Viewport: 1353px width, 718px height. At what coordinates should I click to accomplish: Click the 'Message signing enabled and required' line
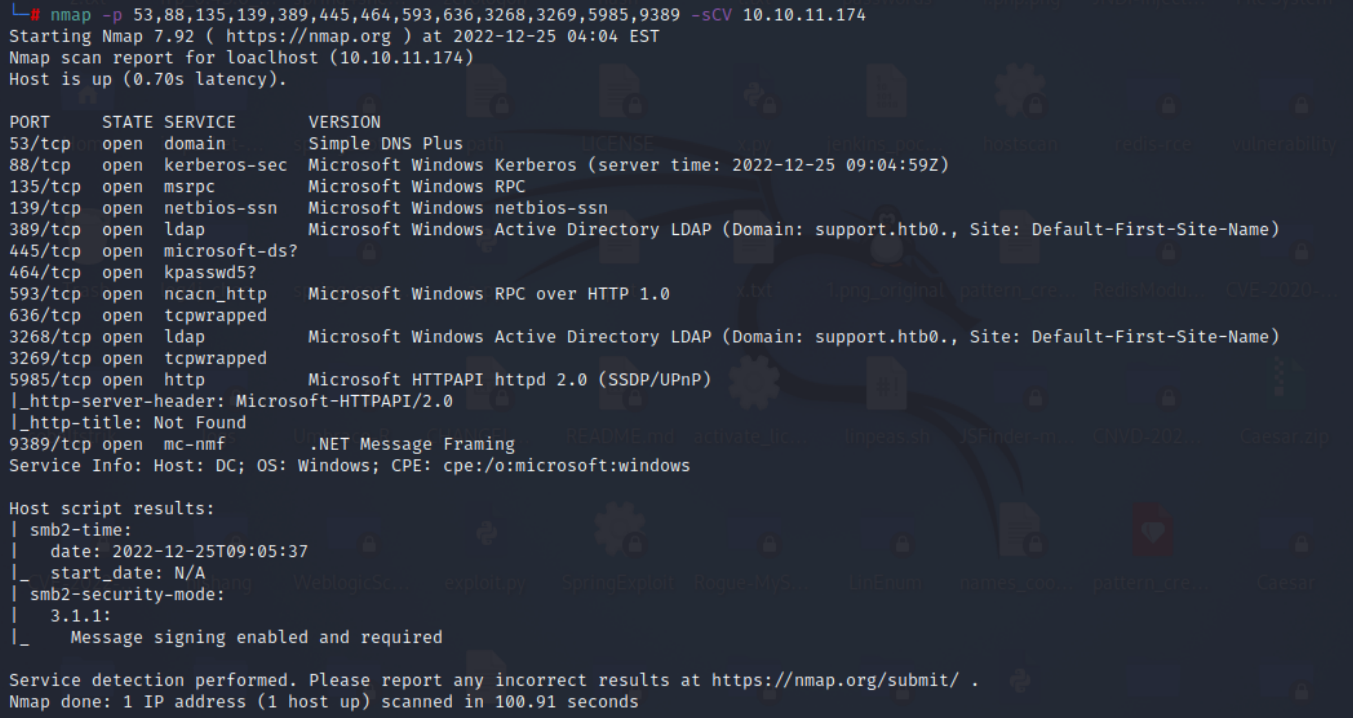click(255, 637)
